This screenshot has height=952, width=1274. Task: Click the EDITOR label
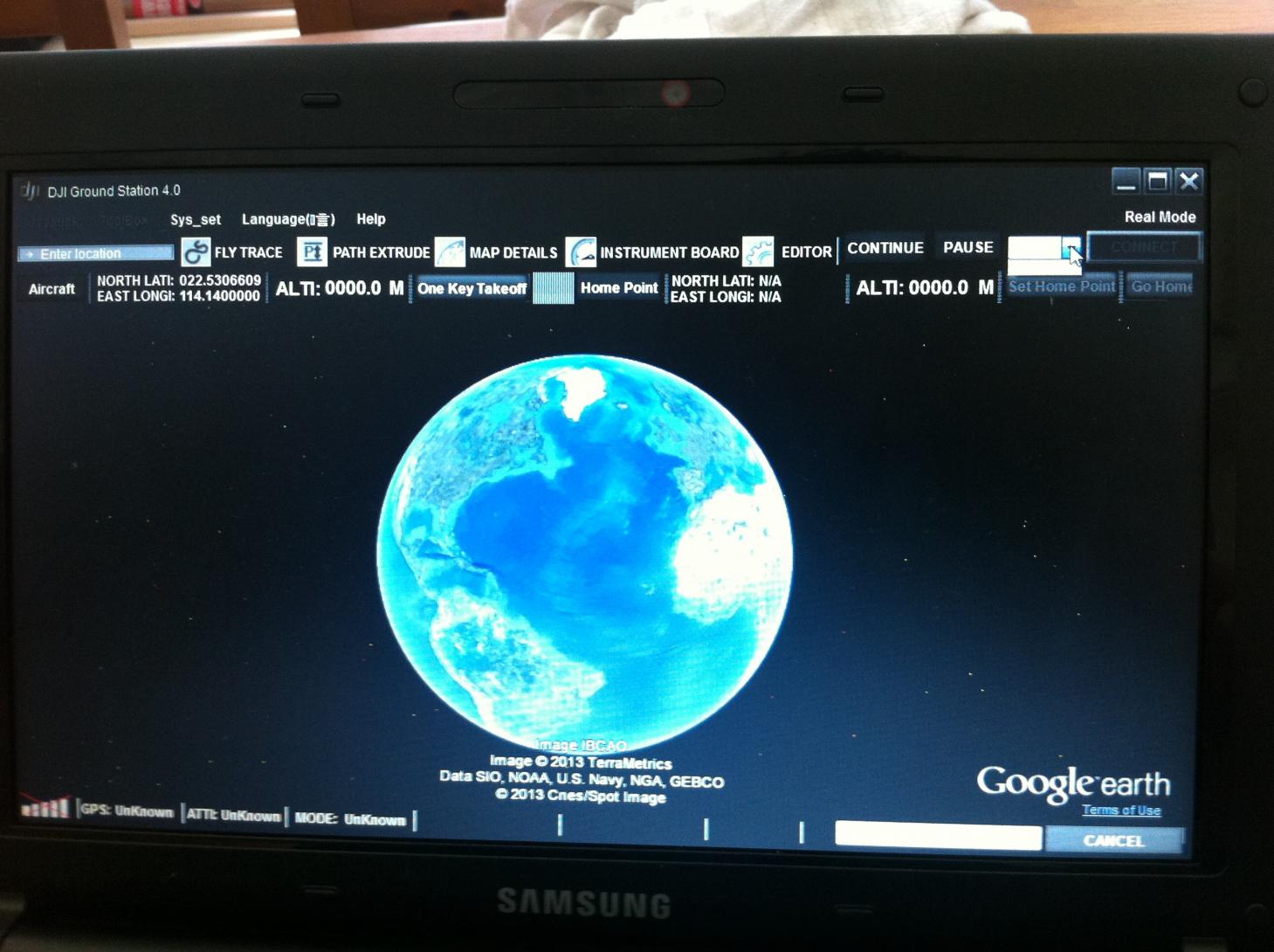806,252
